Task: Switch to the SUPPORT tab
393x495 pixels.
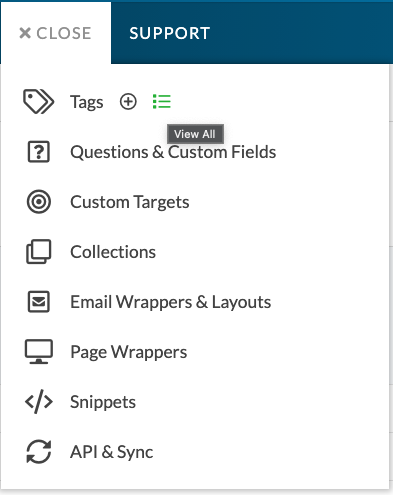Action: point(170,33)
